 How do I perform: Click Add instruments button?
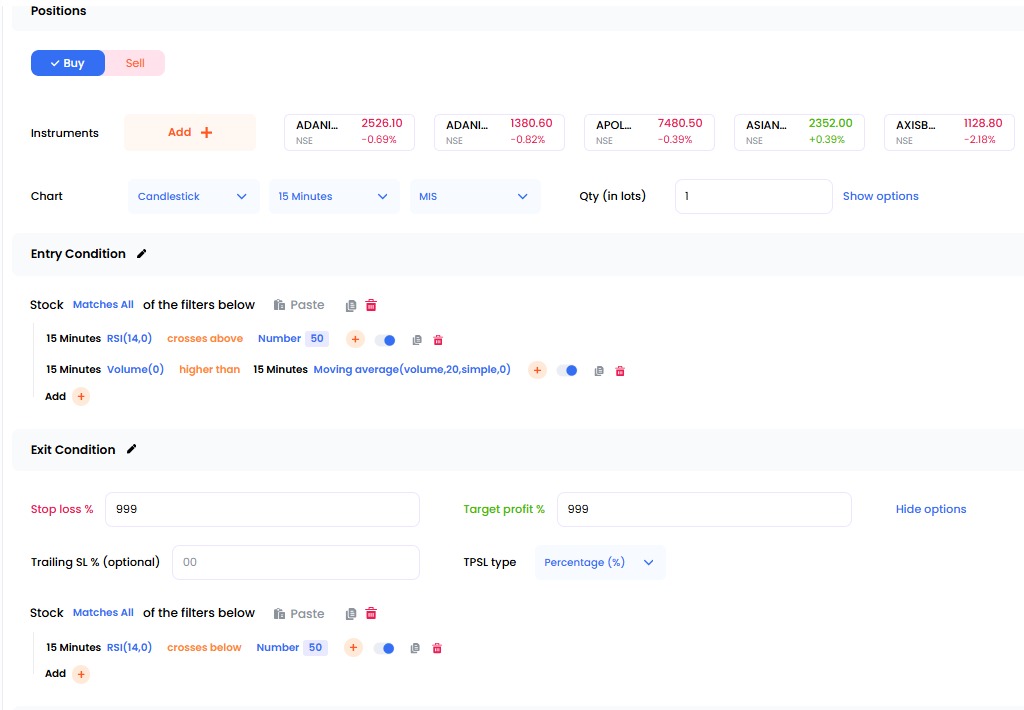(190, 132)
